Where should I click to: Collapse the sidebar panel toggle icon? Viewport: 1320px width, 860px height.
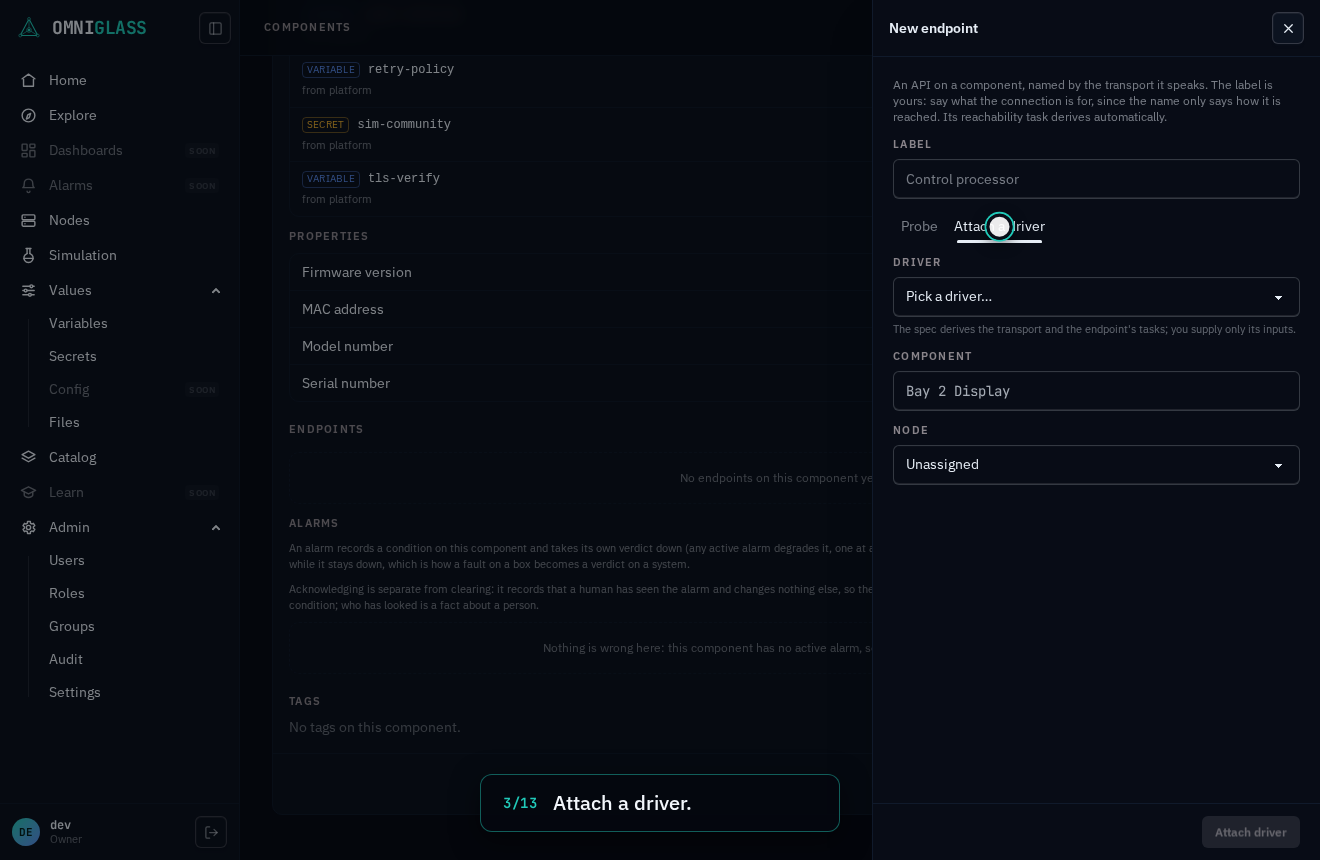click(215, 28)
